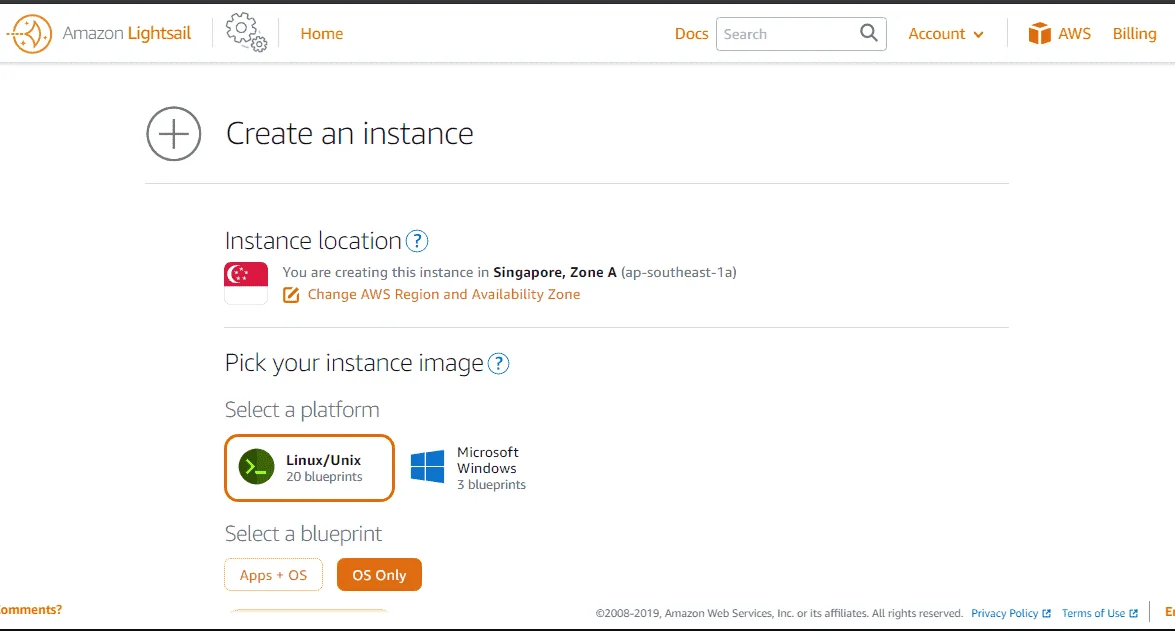Click the AWS cube icon

coord(1039,33)
